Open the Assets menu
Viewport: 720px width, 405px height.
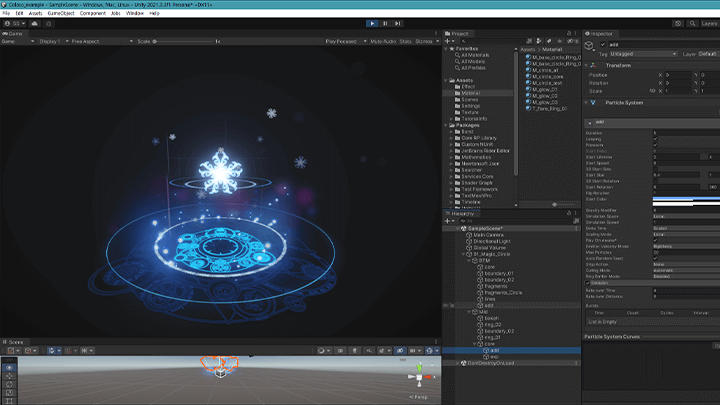(x=35, y=13)
